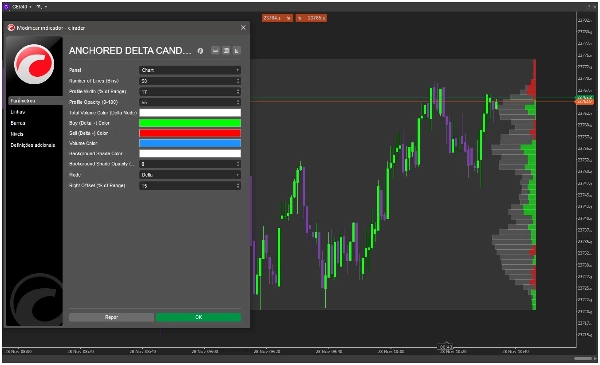Click the horizontal chart scrollbar at bottom right

[x=583, y=358]
